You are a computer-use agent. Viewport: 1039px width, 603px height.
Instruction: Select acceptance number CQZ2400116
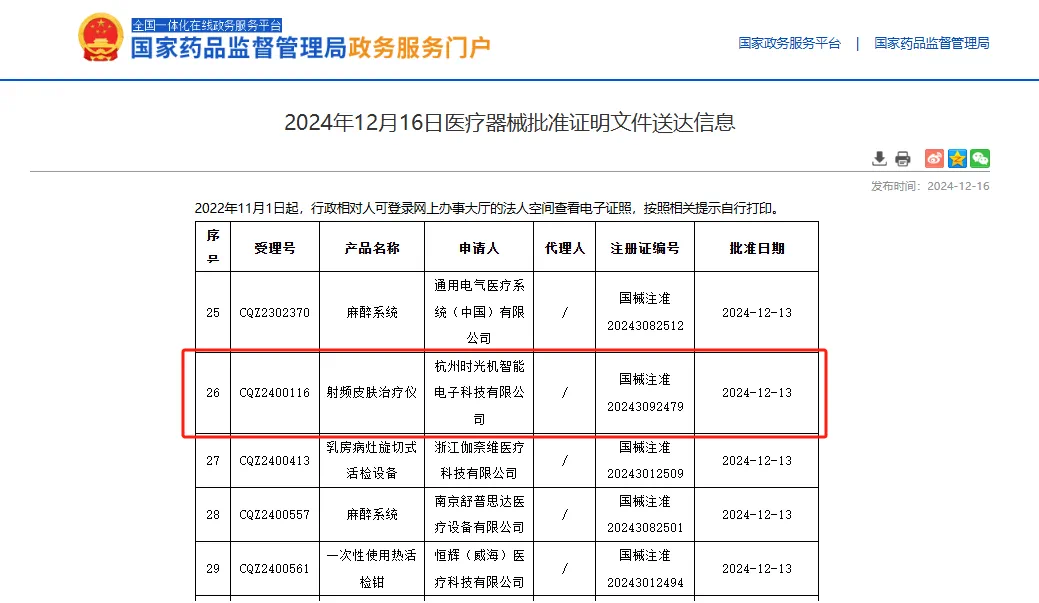click(x=274, y=393)
